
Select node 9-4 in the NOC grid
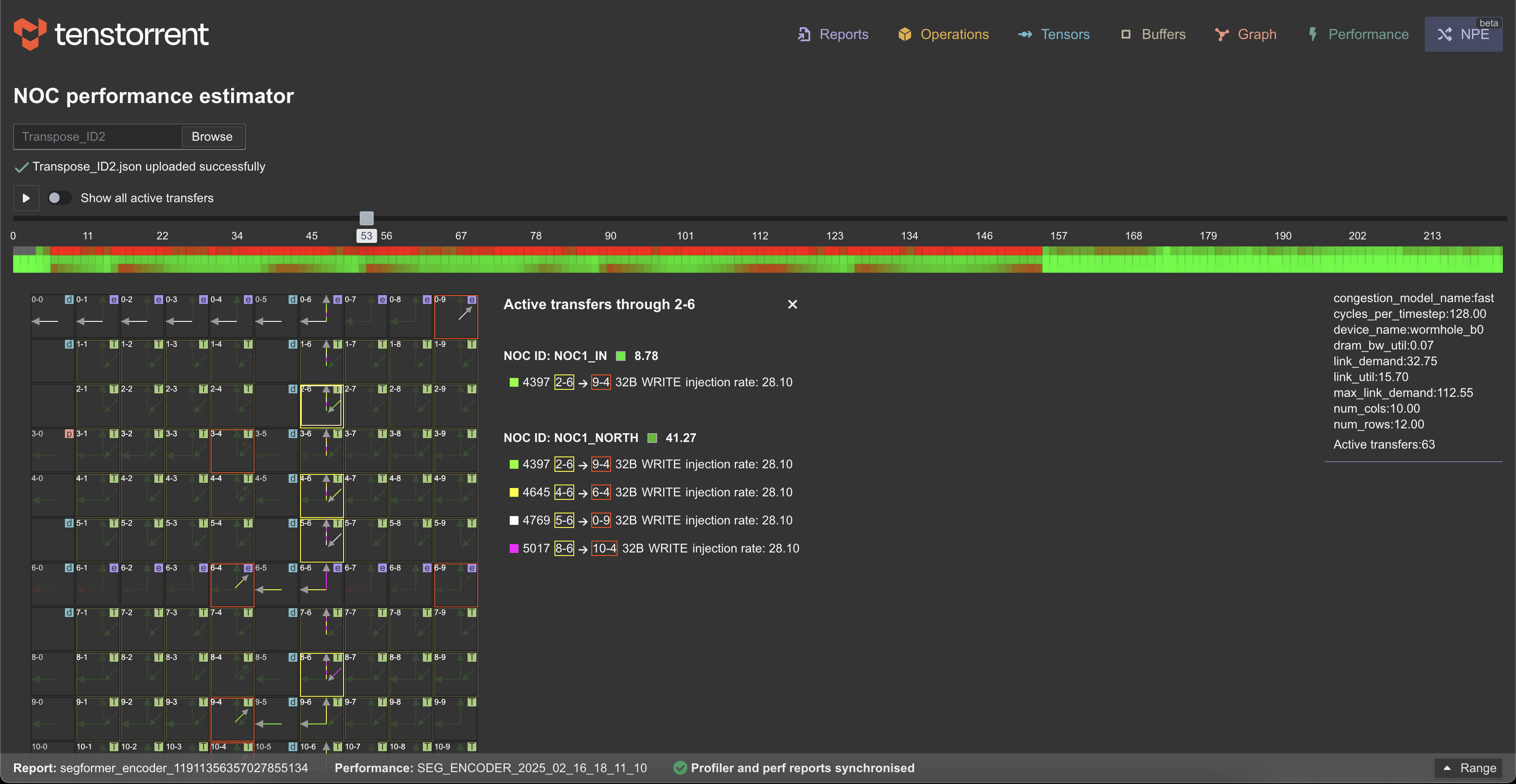(232, 720)
